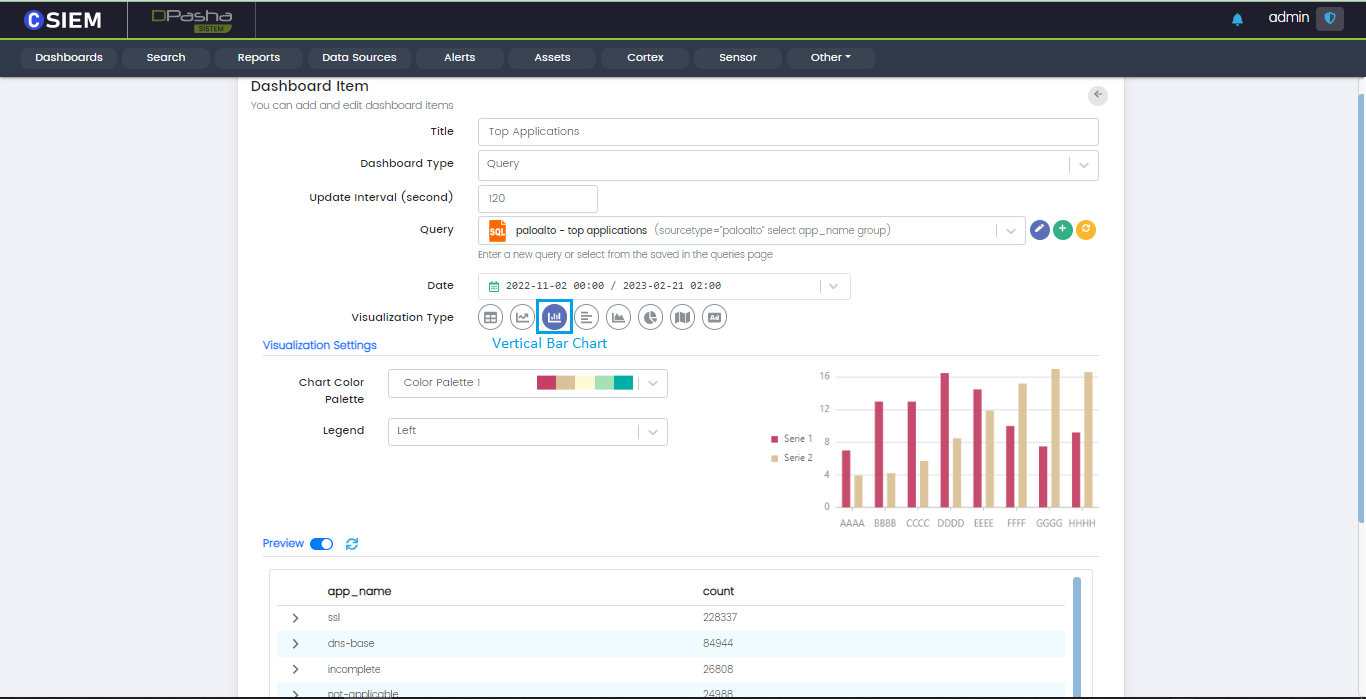Choose the horizontal bar chart icon

coord(587,317)
